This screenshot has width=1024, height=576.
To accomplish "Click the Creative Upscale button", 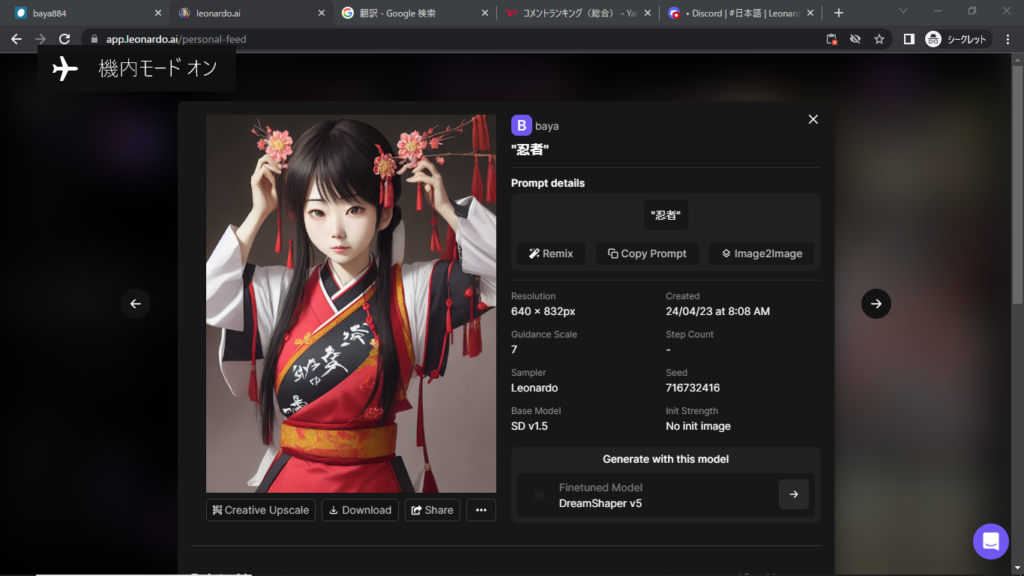I will (260, 510).
